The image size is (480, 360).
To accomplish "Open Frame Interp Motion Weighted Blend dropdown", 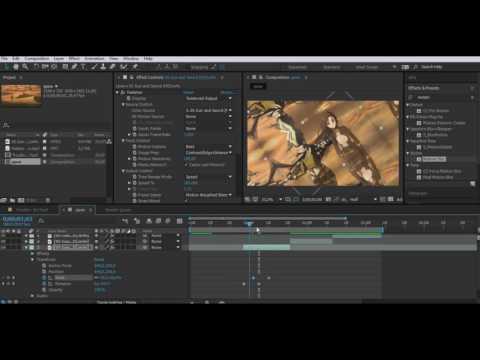I will (209, 195).
